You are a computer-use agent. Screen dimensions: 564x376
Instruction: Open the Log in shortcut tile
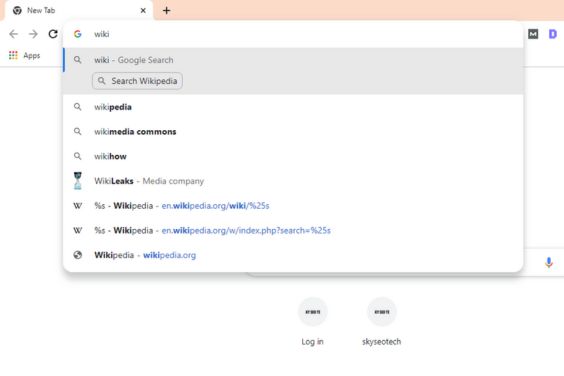click(313, 321)
